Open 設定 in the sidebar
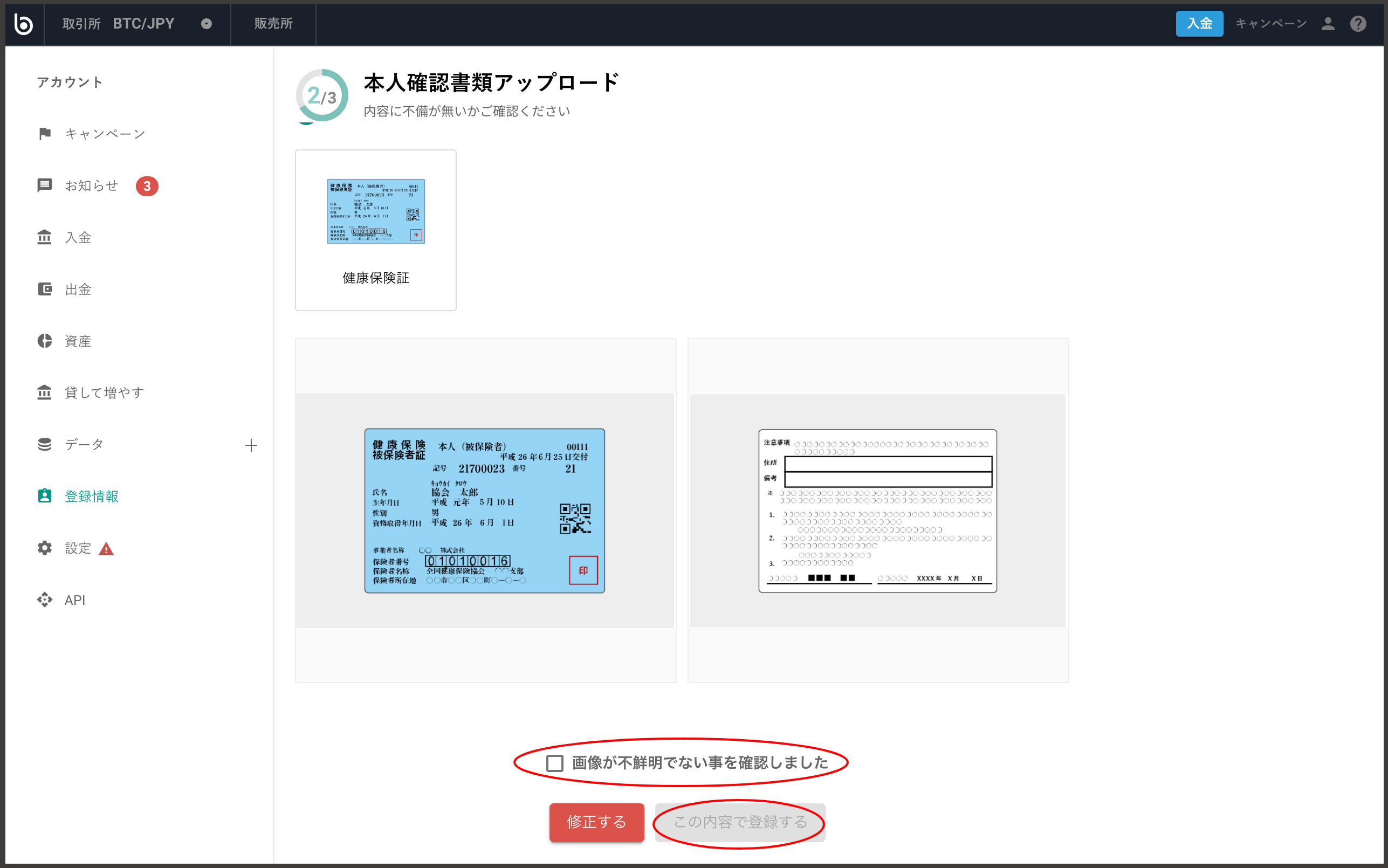This screenshot has height=868, width=1388. click(78, 548)
